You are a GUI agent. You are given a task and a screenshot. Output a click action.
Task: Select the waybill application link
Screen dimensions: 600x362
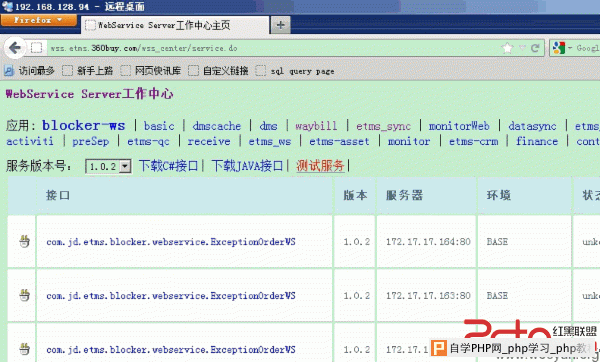(x=316, y=126)
